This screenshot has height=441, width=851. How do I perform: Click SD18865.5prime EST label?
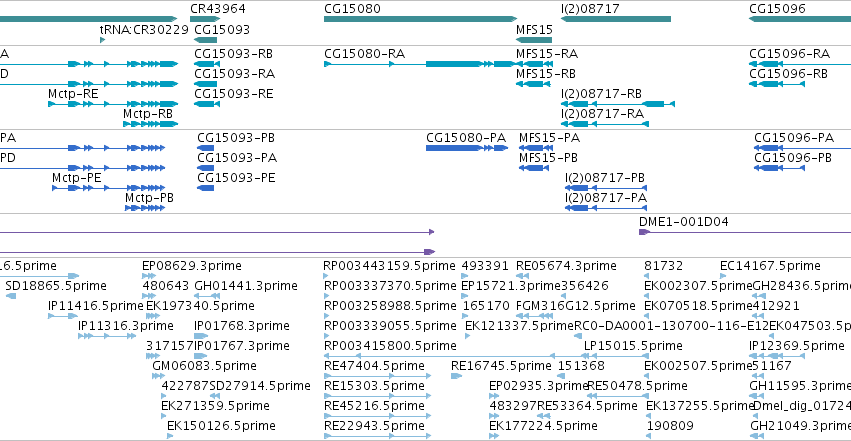pyautogui.click(x=56, y=285)
